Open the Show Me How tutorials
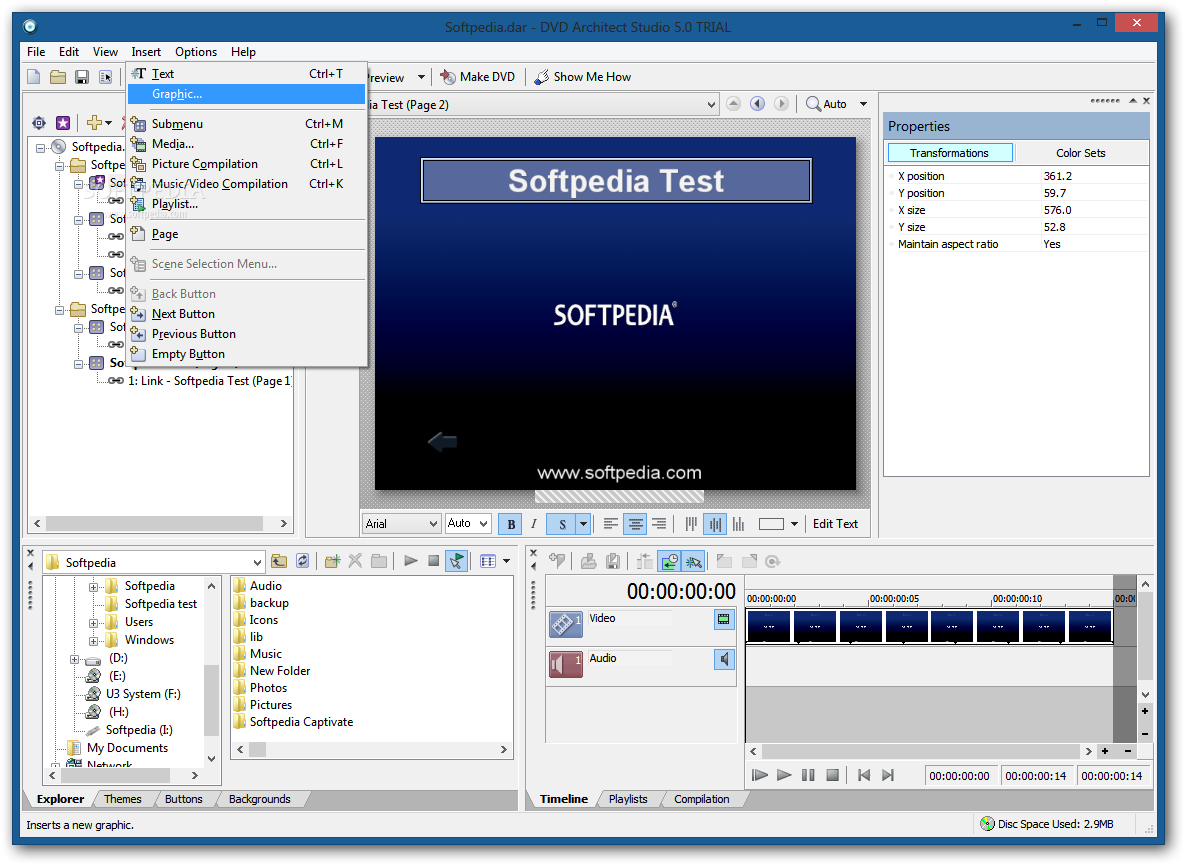The width and height of the screenshot is (1185, 865). [x=583, y=77]
